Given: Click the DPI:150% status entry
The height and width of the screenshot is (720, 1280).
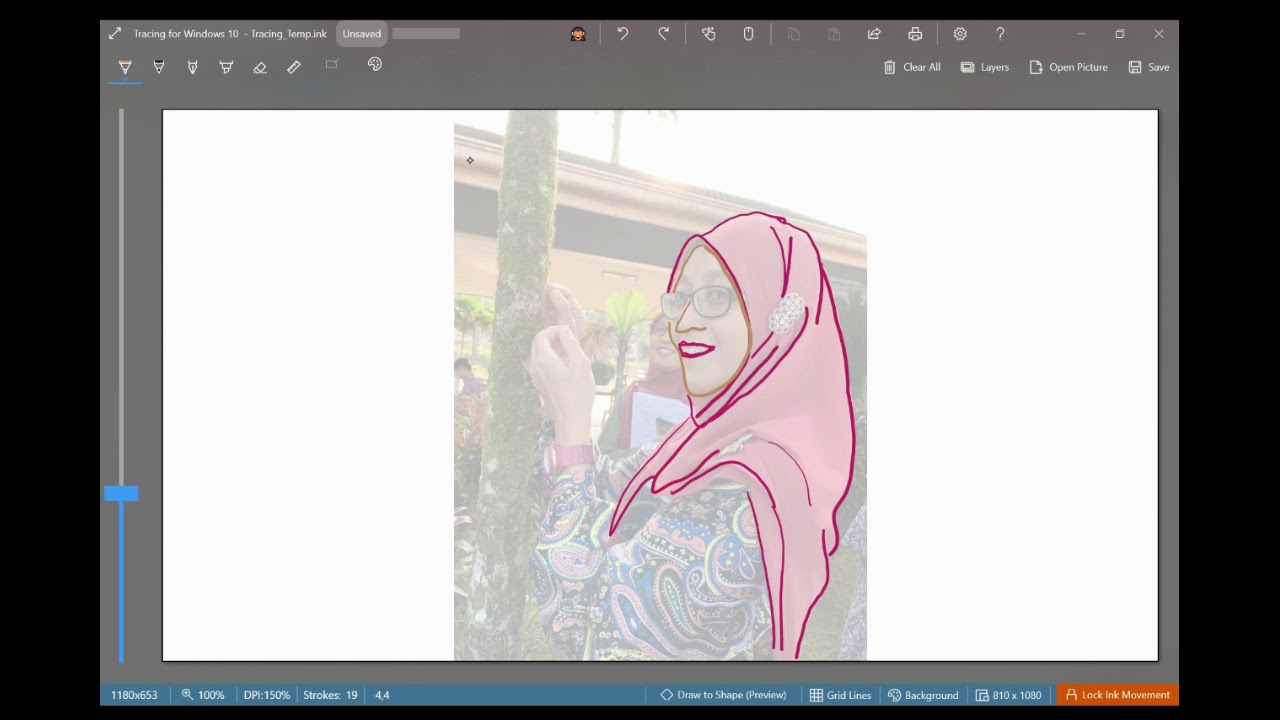Looking at the screenshot, I should [267, 695].
